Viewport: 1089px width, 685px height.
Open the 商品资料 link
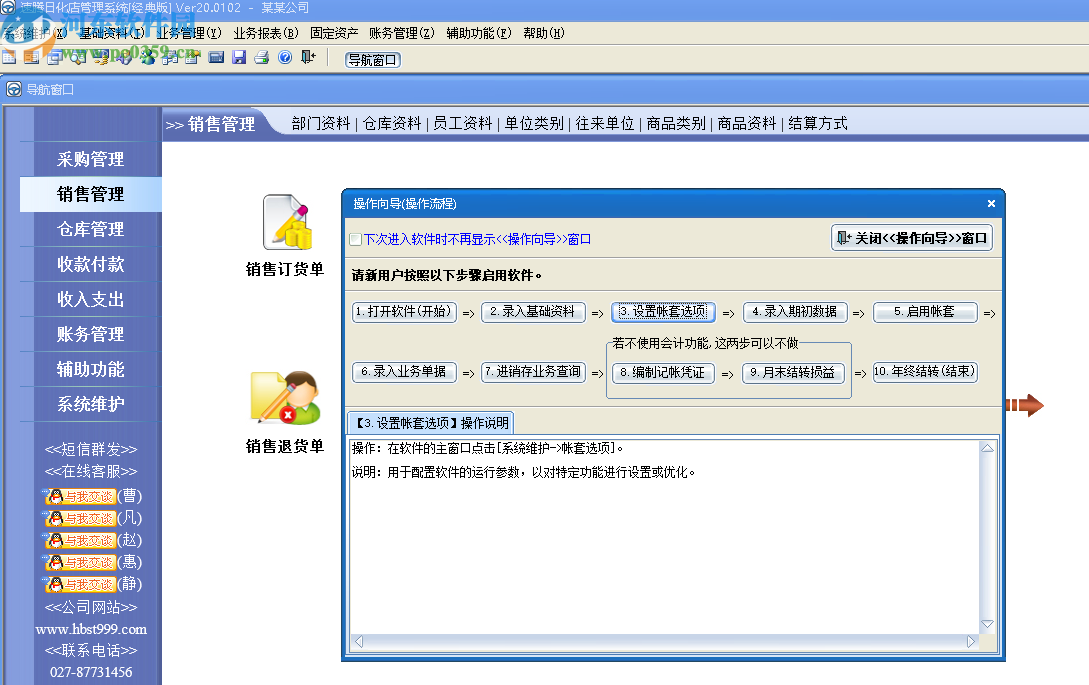(x=747, y=124)
